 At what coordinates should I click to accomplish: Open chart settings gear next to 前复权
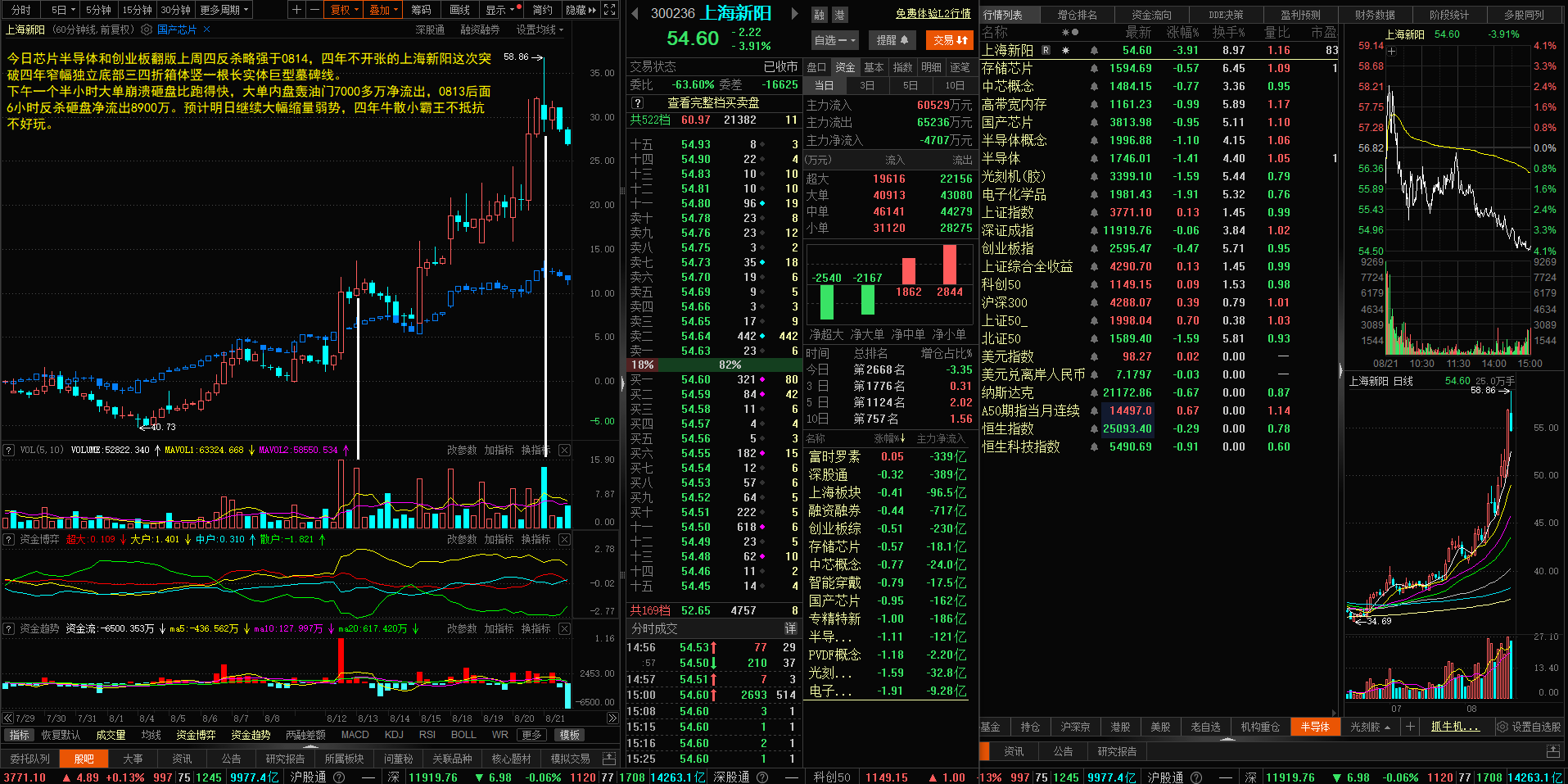pyautogui.click(x=147, y=29)
